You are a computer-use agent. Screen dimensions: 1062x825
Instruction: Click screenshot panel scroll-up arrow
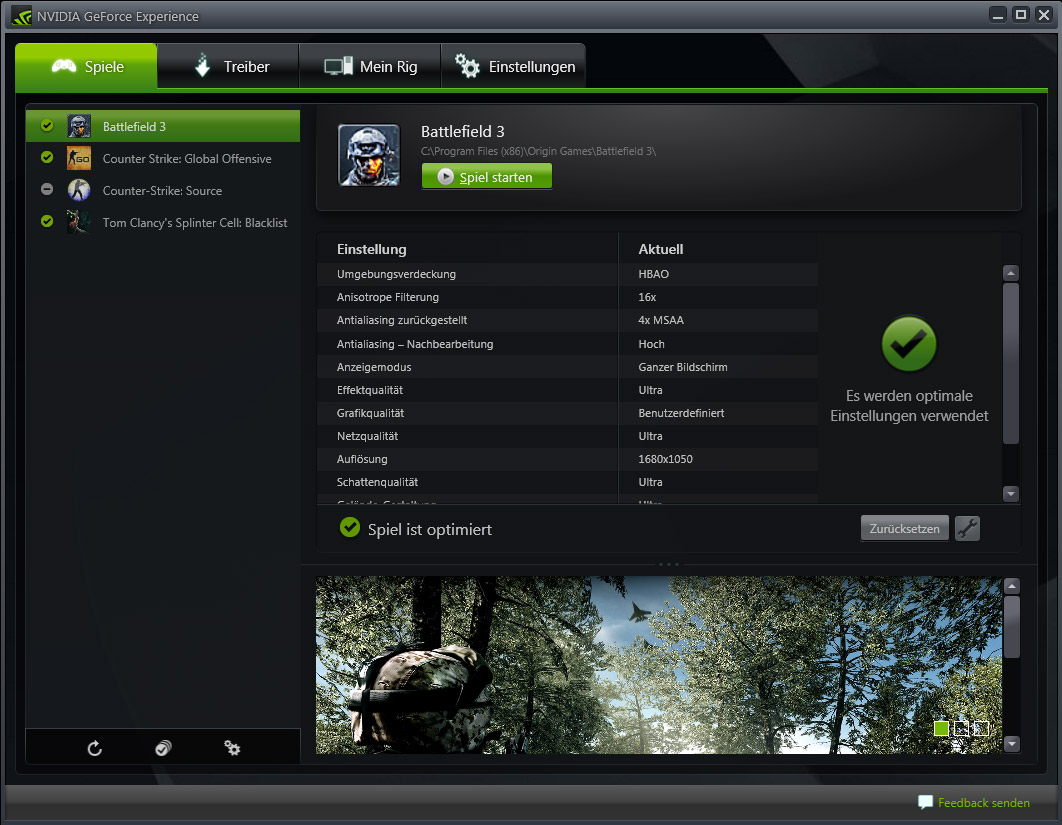click(1012, 586)
